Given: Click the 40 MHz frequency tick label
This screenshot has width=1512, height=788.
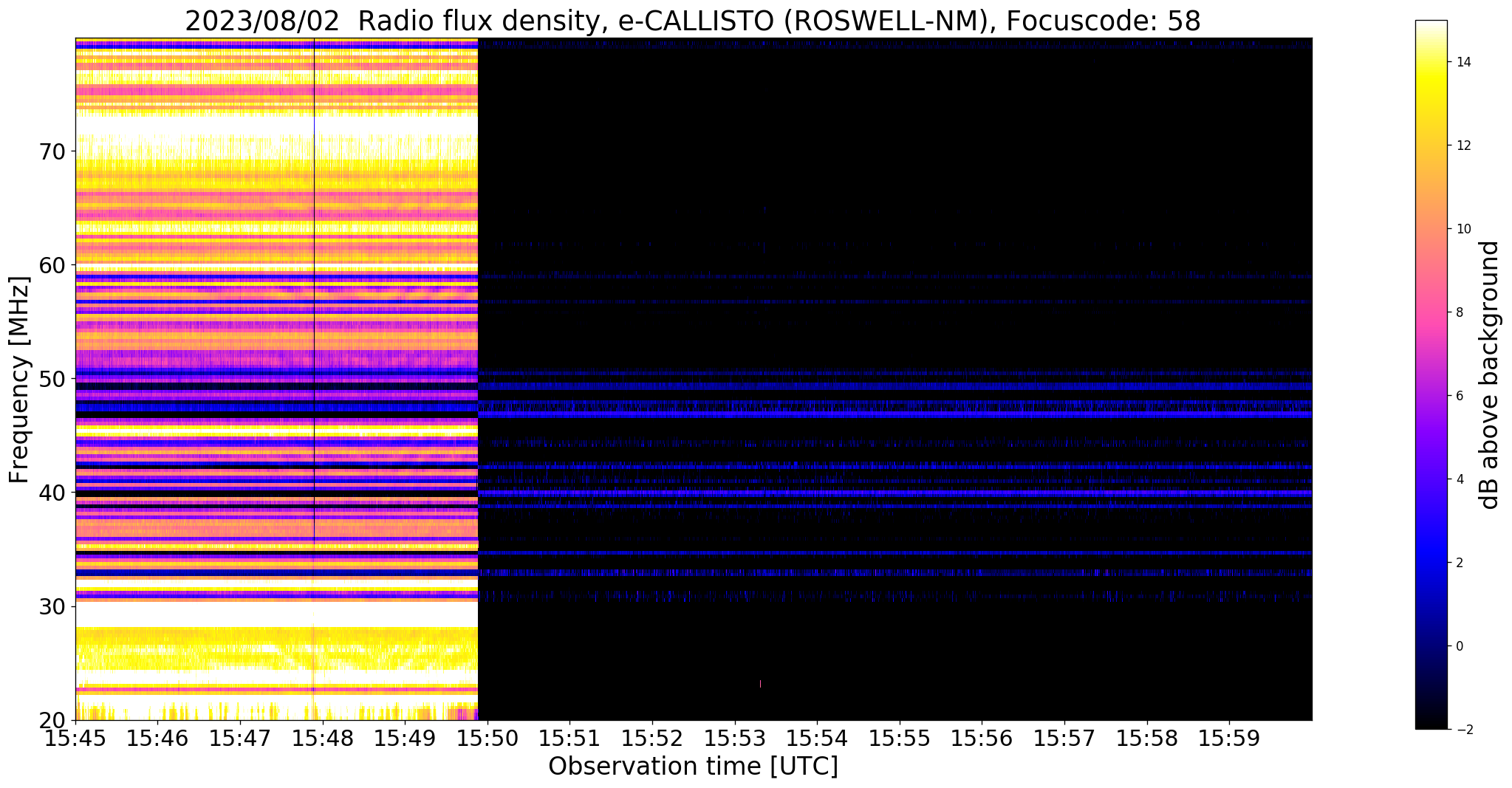Looking at the screenshot, I should point(52,493).
